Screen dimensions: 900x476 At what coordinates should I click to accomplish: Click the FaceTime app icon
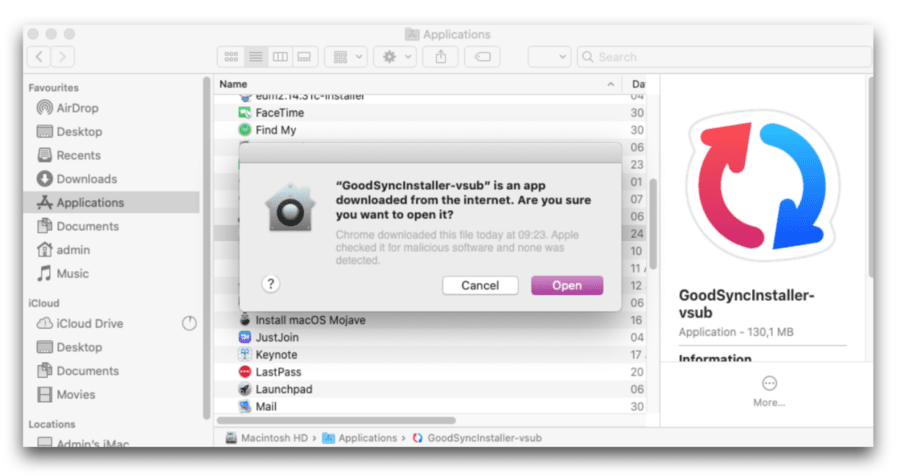245,113
